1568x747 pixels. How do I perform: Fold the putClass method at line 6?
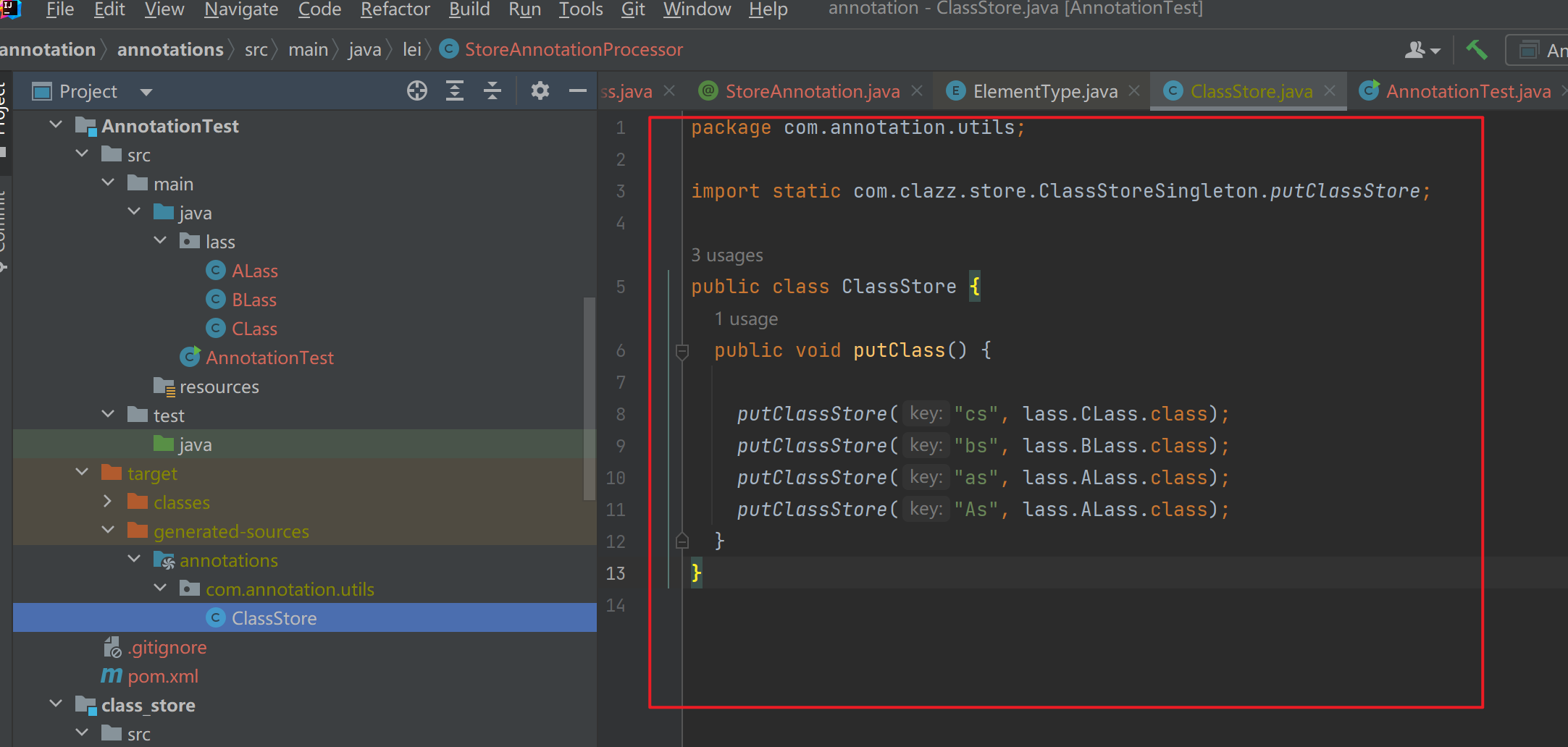[x=682, y=351]
